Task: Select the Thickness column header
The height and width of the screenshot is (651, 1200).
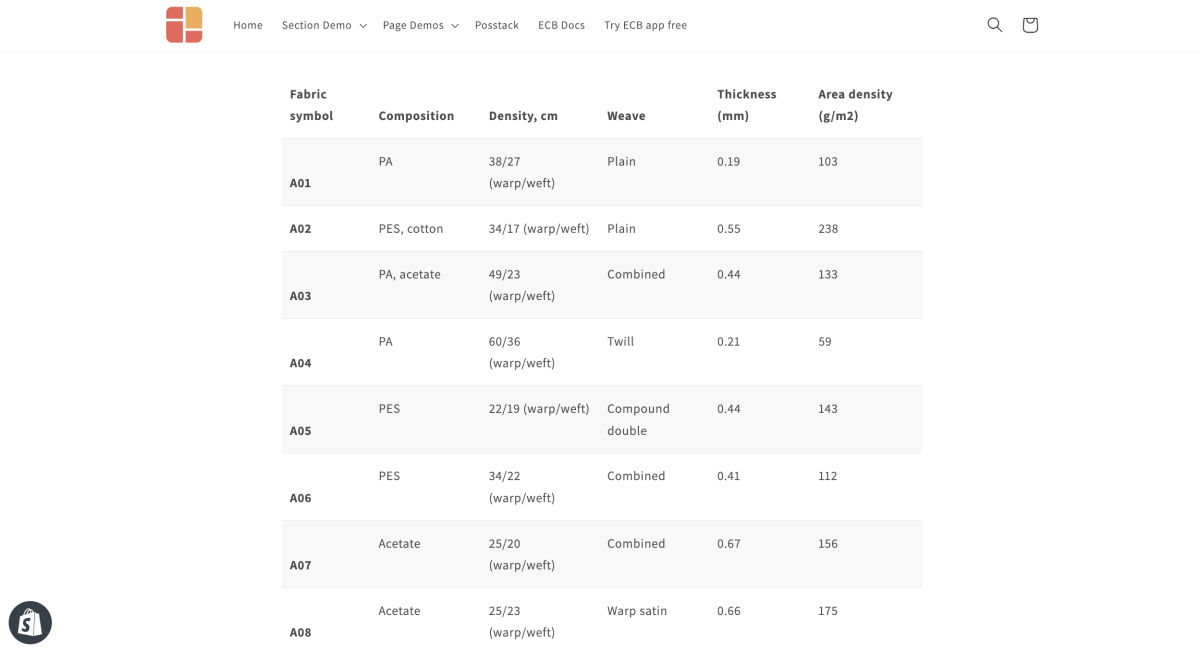Action: coord(746,104)
